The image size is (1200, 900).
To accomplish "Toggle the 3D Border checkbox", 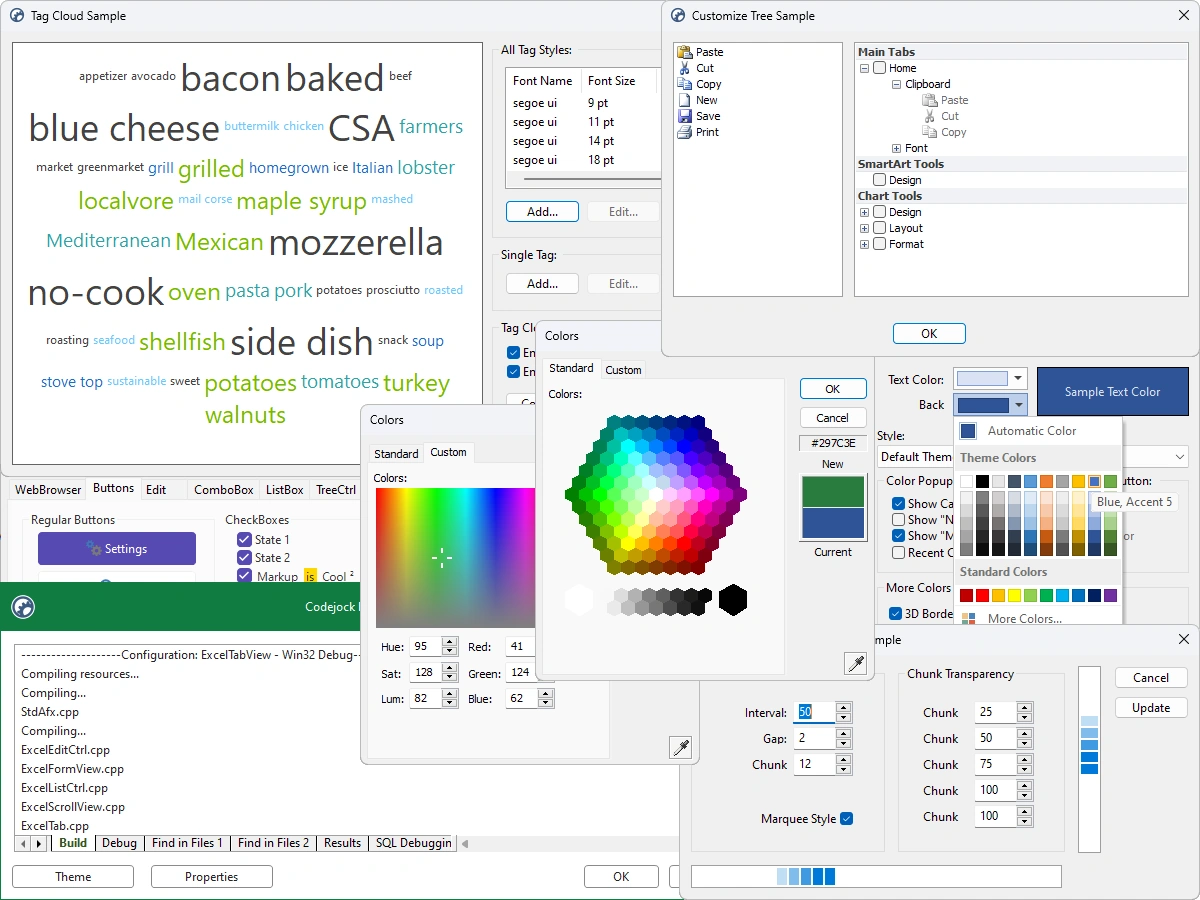I will [896, 614].
